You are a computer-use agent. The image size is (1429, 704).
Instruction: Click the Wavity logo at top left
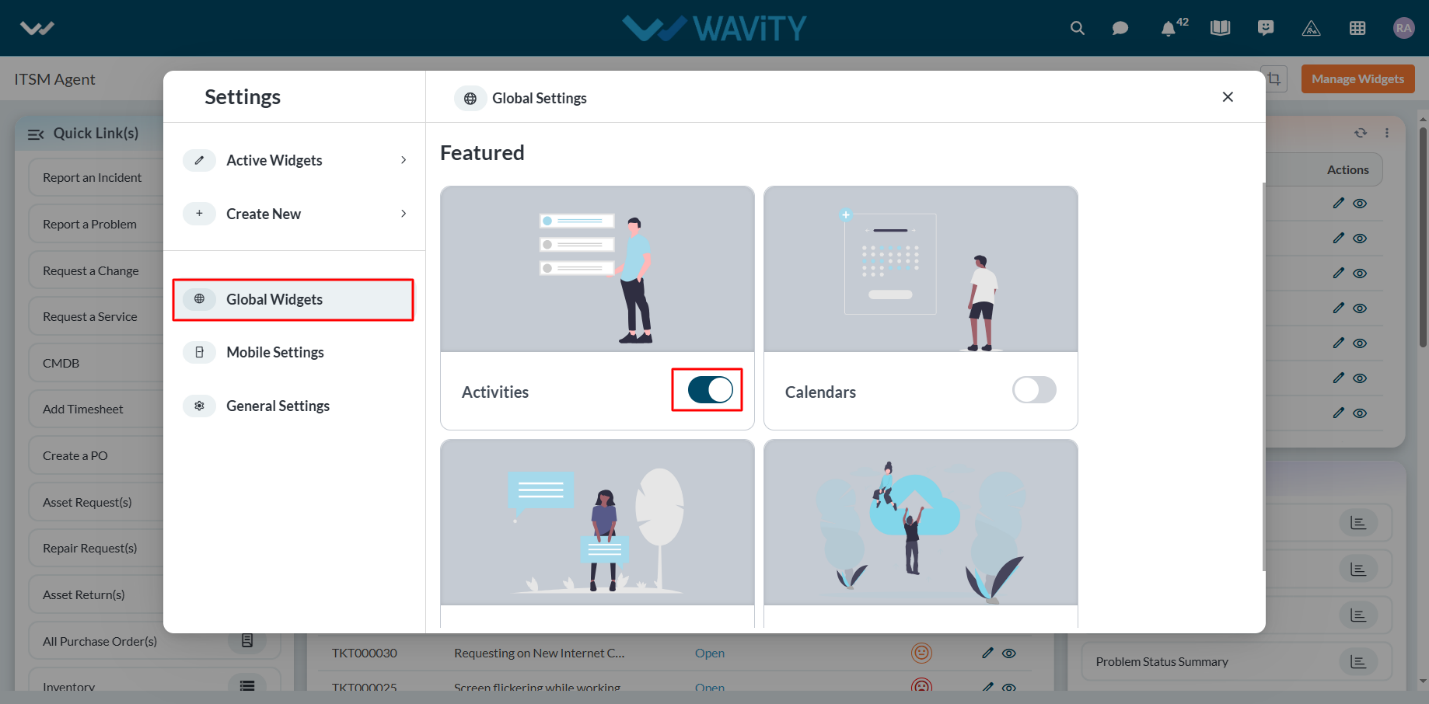(x=37, y=28)
